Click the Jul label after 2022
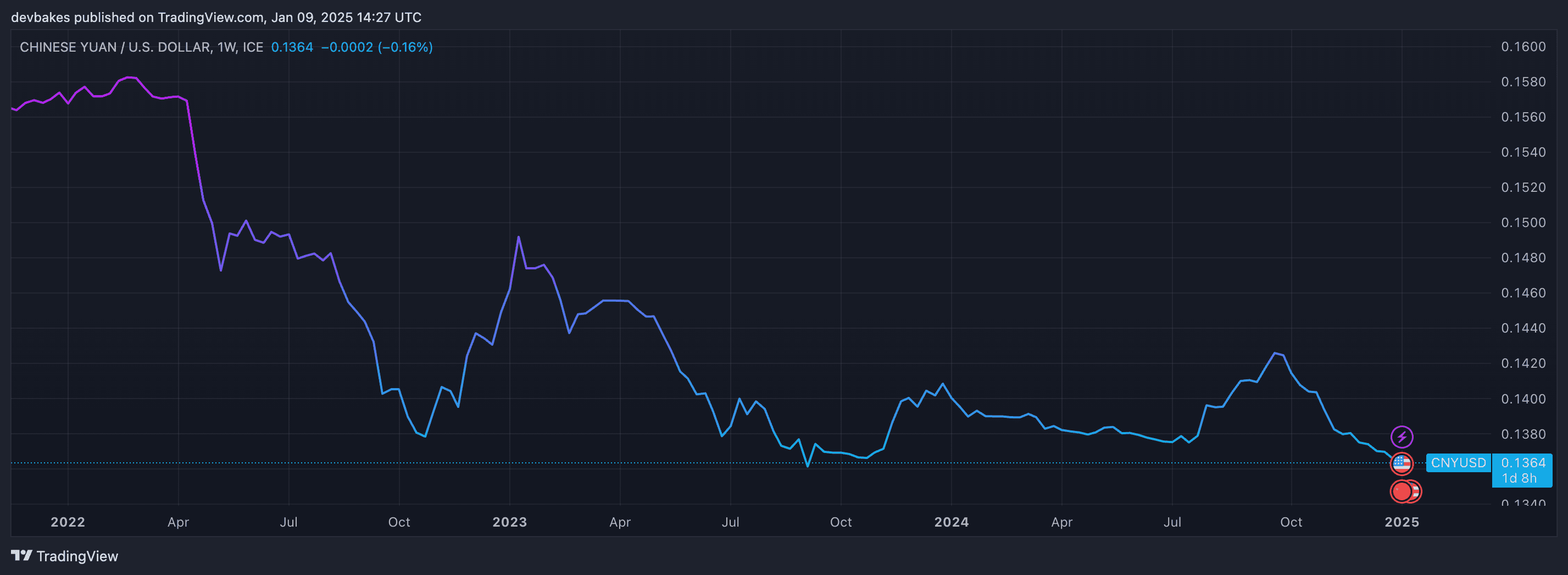 288,522
